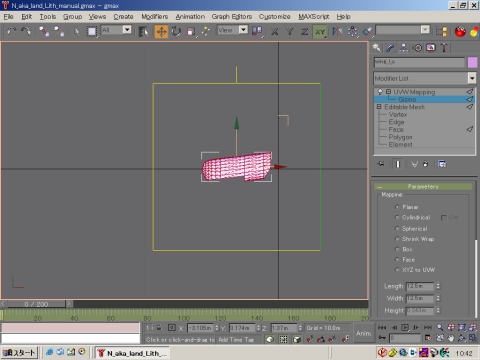Open the Animation menu
The image size is (480, 360).
point(190,17)
